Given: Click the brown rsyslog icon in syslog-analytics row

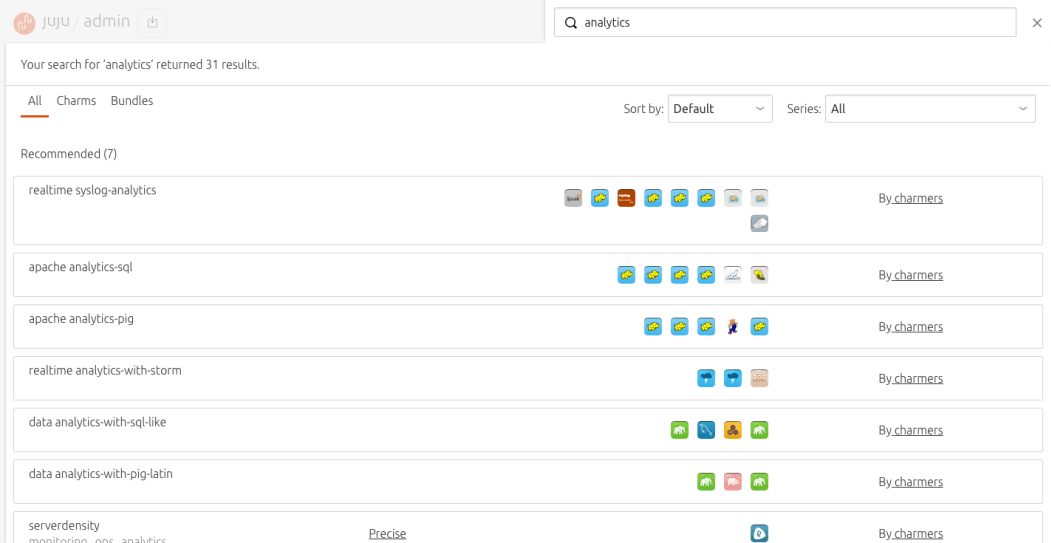Looking at the screenshot, I should tap(626, 198).
